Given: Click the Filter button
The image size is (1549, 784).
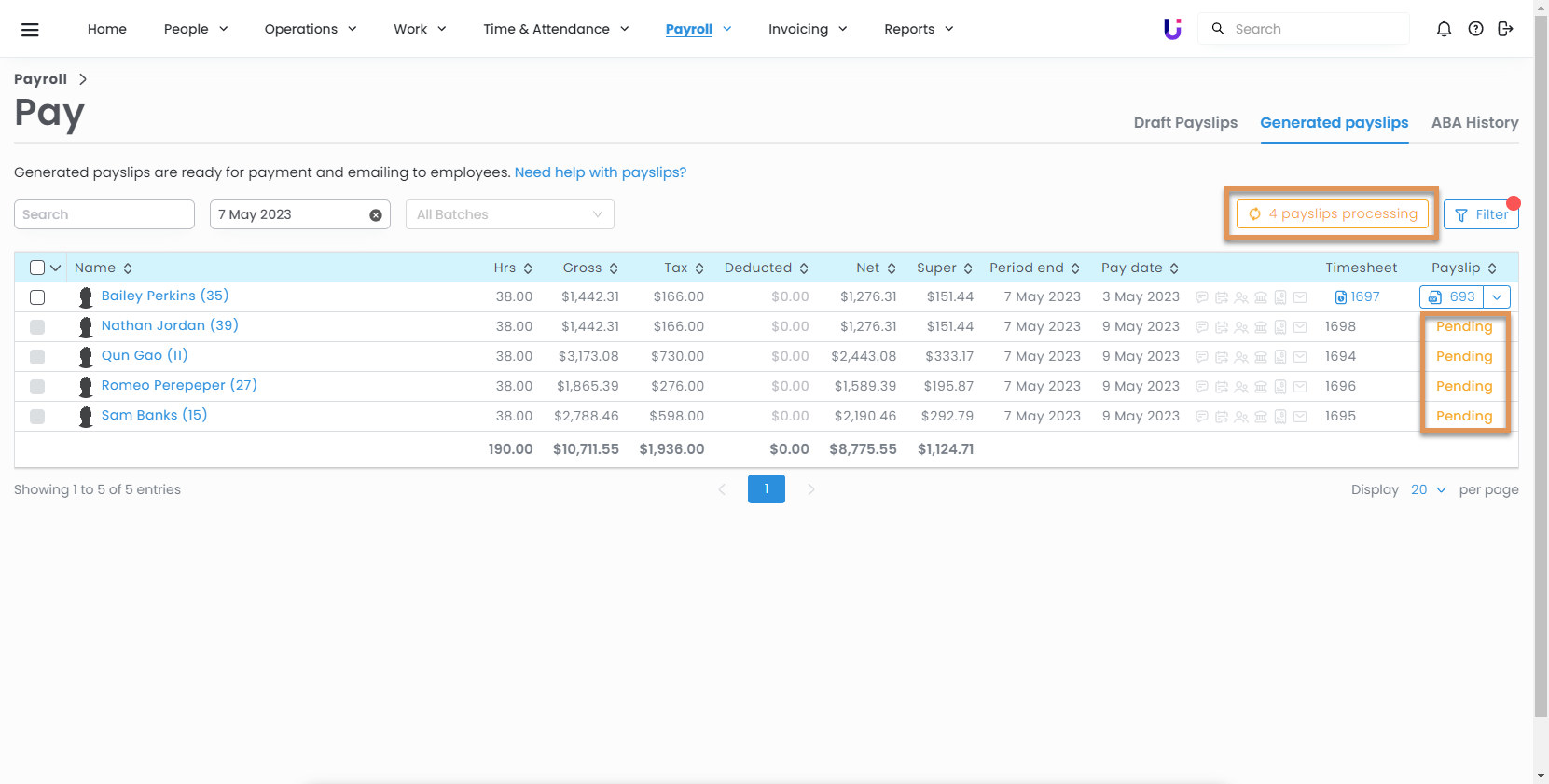Looking at the screenshot, I should pos(1481,214).
